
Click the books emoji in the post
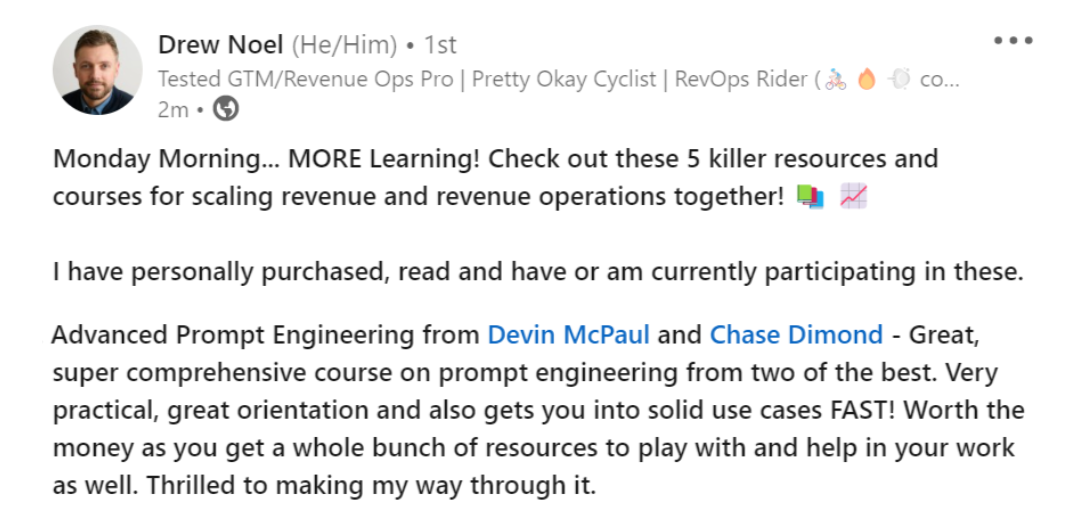(810, 197)
